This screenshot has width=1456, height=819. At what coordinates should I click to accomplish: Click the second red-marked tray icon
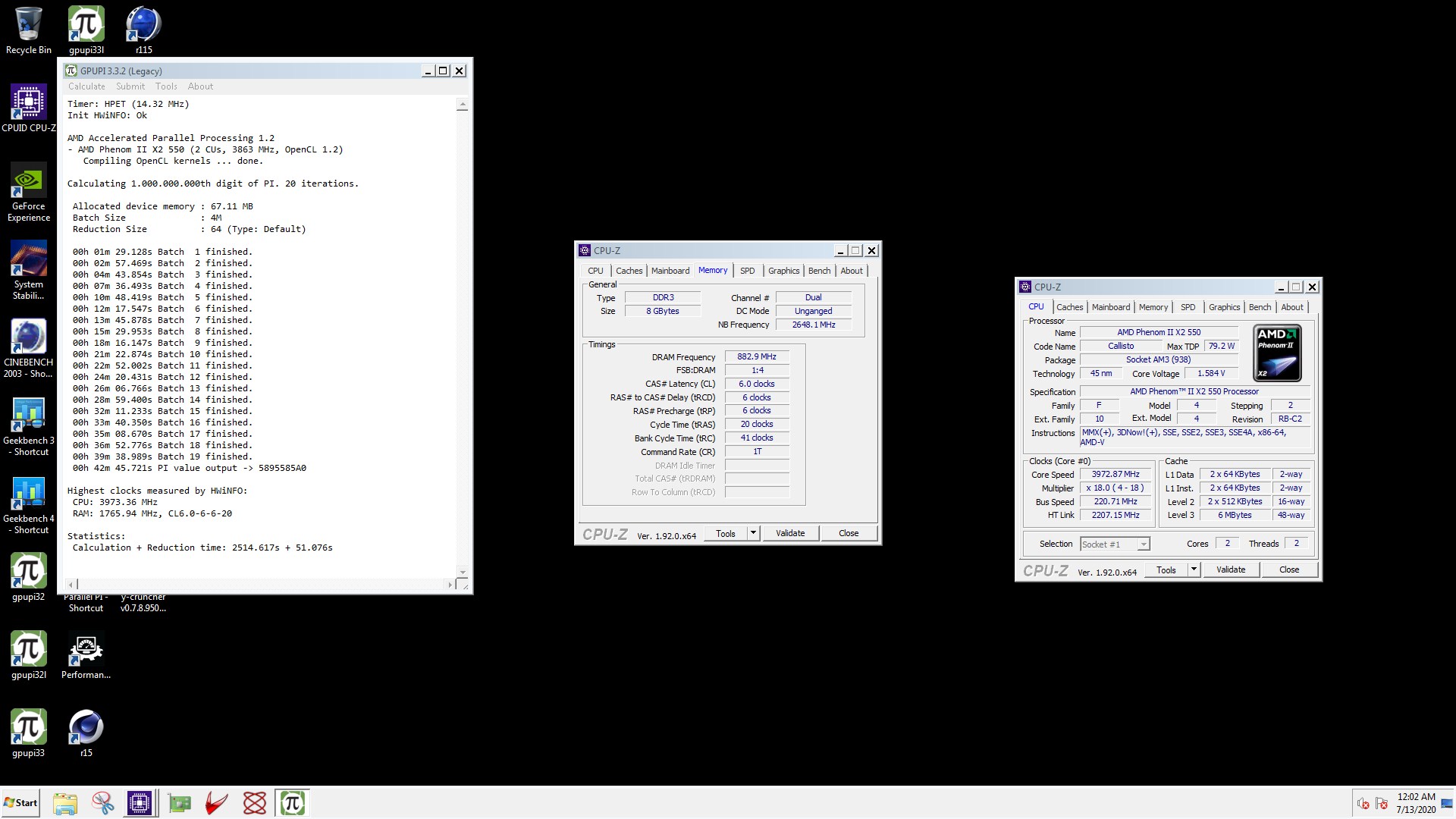(1382, 803)
